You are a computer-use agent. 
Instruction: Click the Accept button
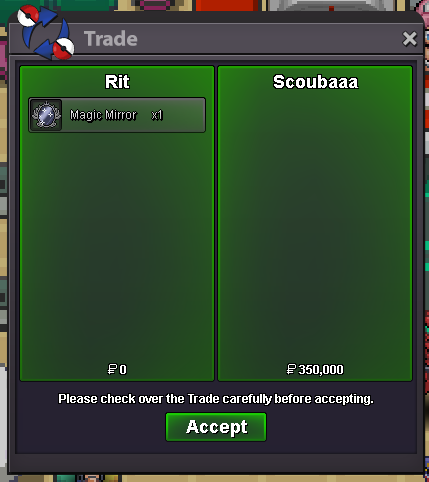coord(216,427)
